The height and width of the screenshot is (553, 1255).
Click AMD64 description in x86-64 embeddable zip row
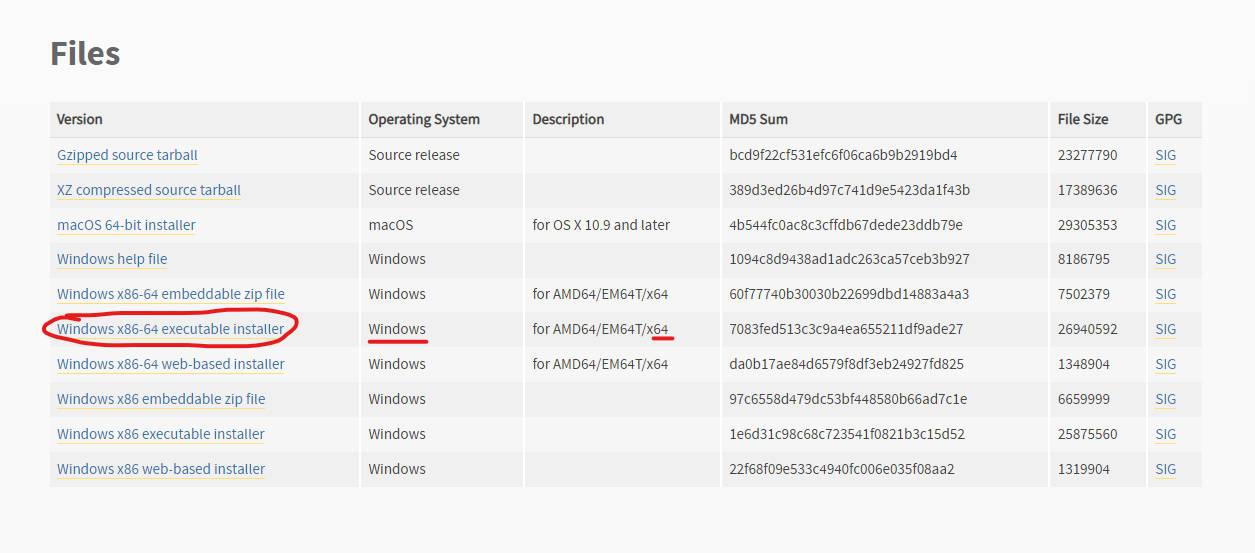coord(600,294)
